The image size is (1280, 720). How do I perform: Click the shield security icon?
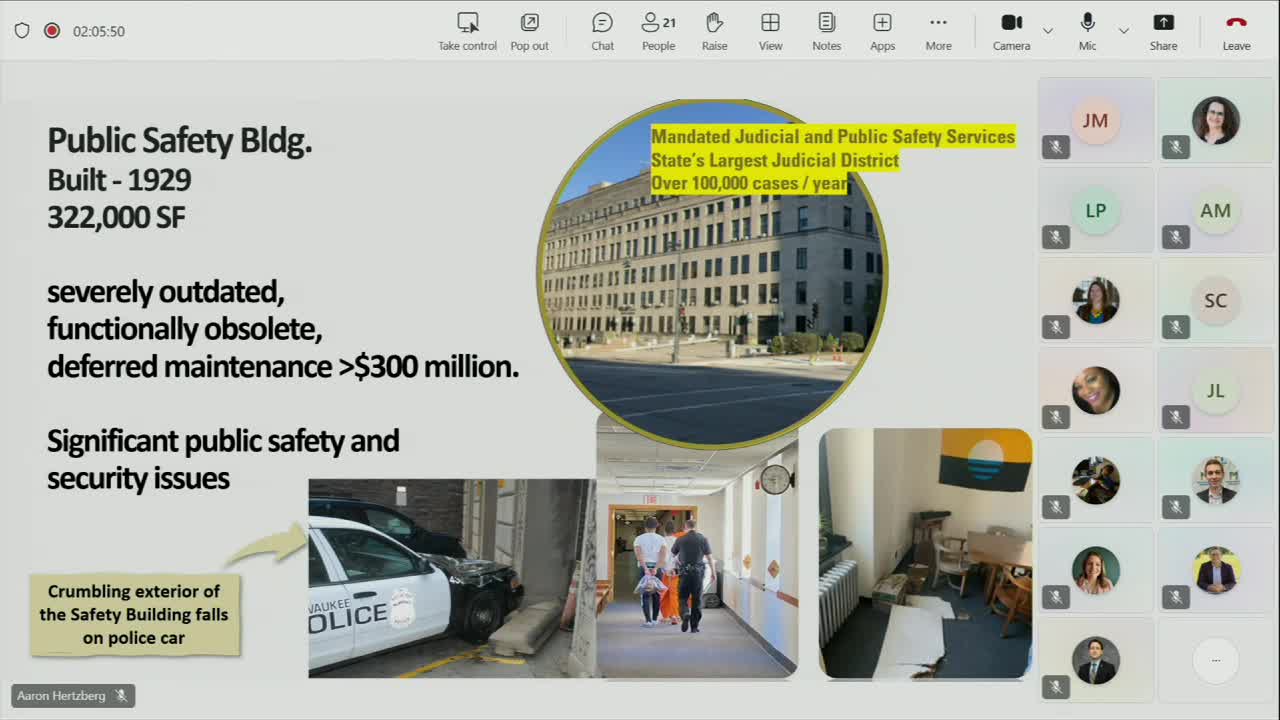(22, 31)
